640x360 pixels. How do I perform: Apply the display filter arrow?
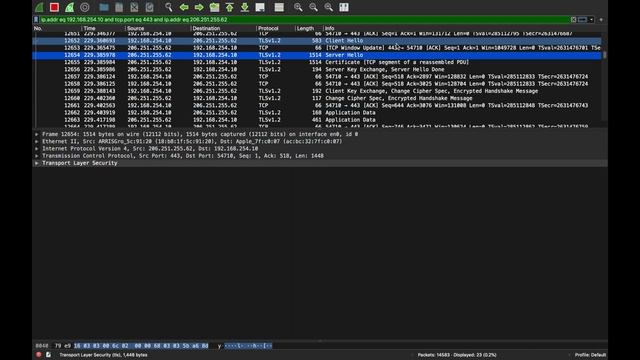pyautogui.click(x=582, y=20)
